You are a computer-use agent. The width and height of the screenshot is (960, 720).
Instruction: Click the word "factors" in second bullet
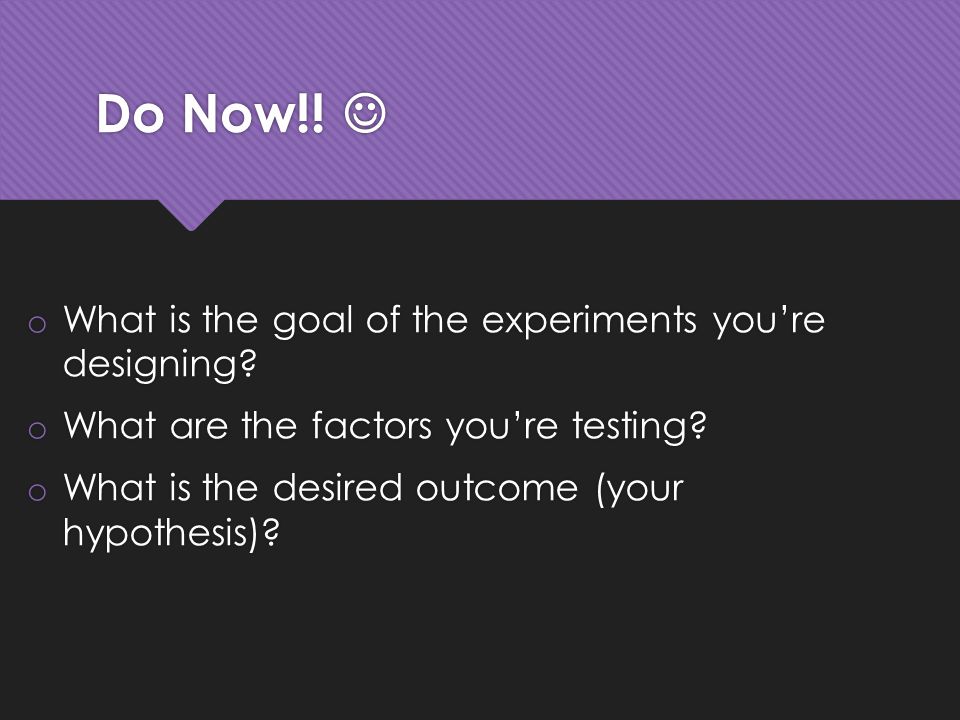click(372, 426)
